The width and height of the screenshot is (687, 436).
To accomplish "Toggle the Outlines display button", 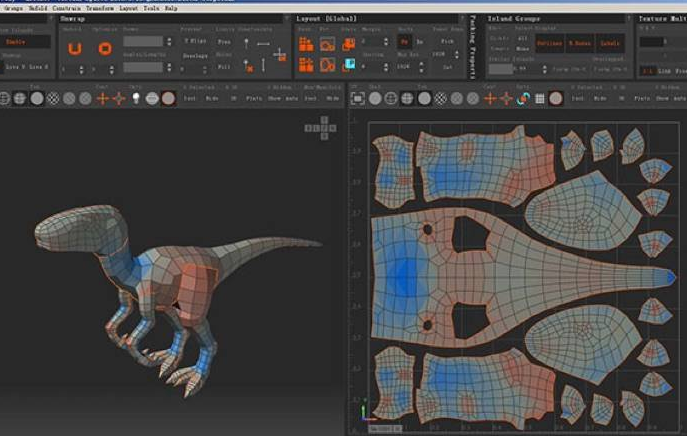I will point(550,43).
